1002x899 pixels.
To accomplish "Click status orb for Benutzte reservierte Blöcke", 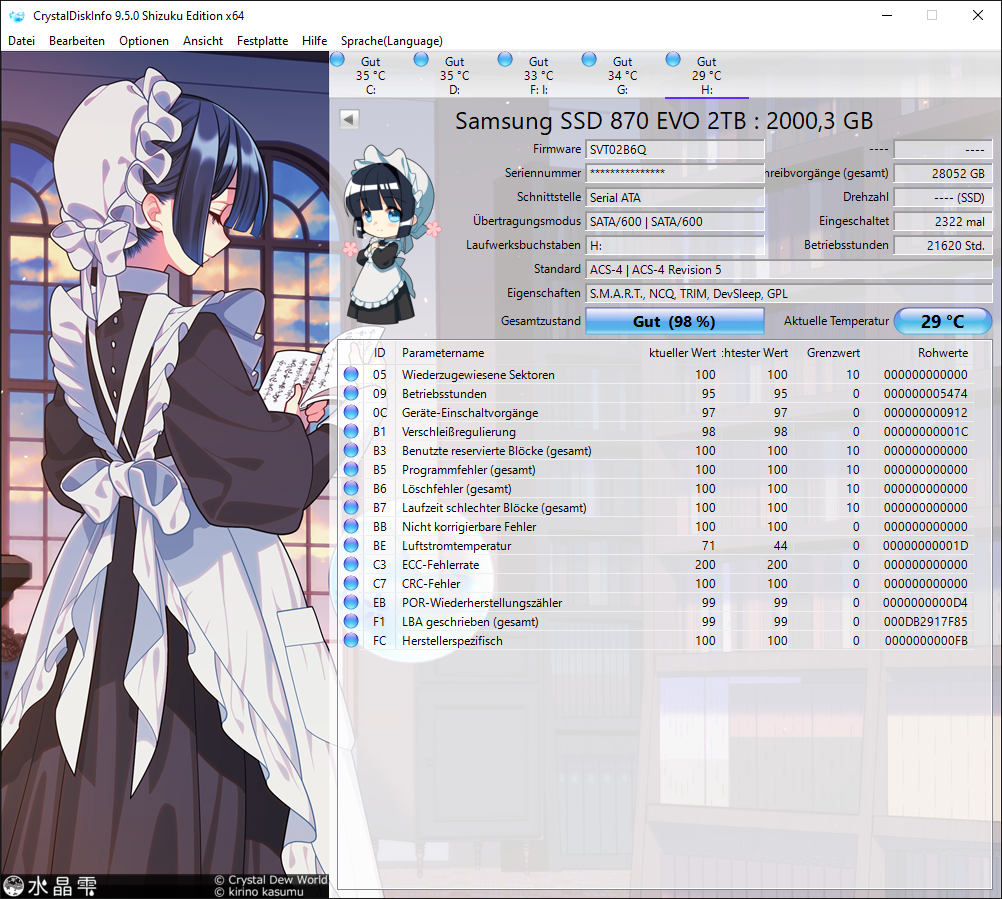I will pyautogui.click(x=351, y=450).
